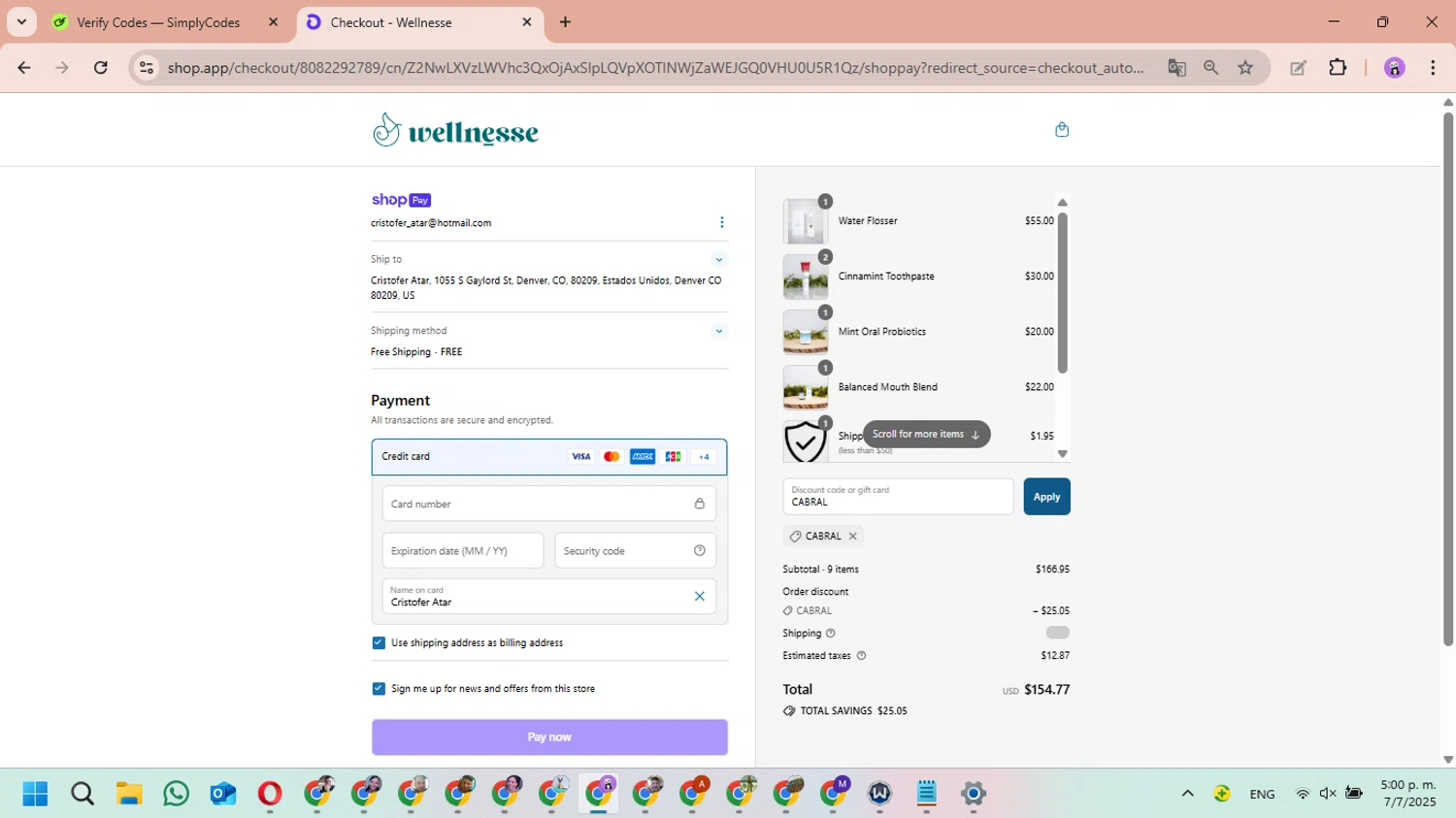Click the Name on card field
1456x818 pixels.
coord(549,596)
